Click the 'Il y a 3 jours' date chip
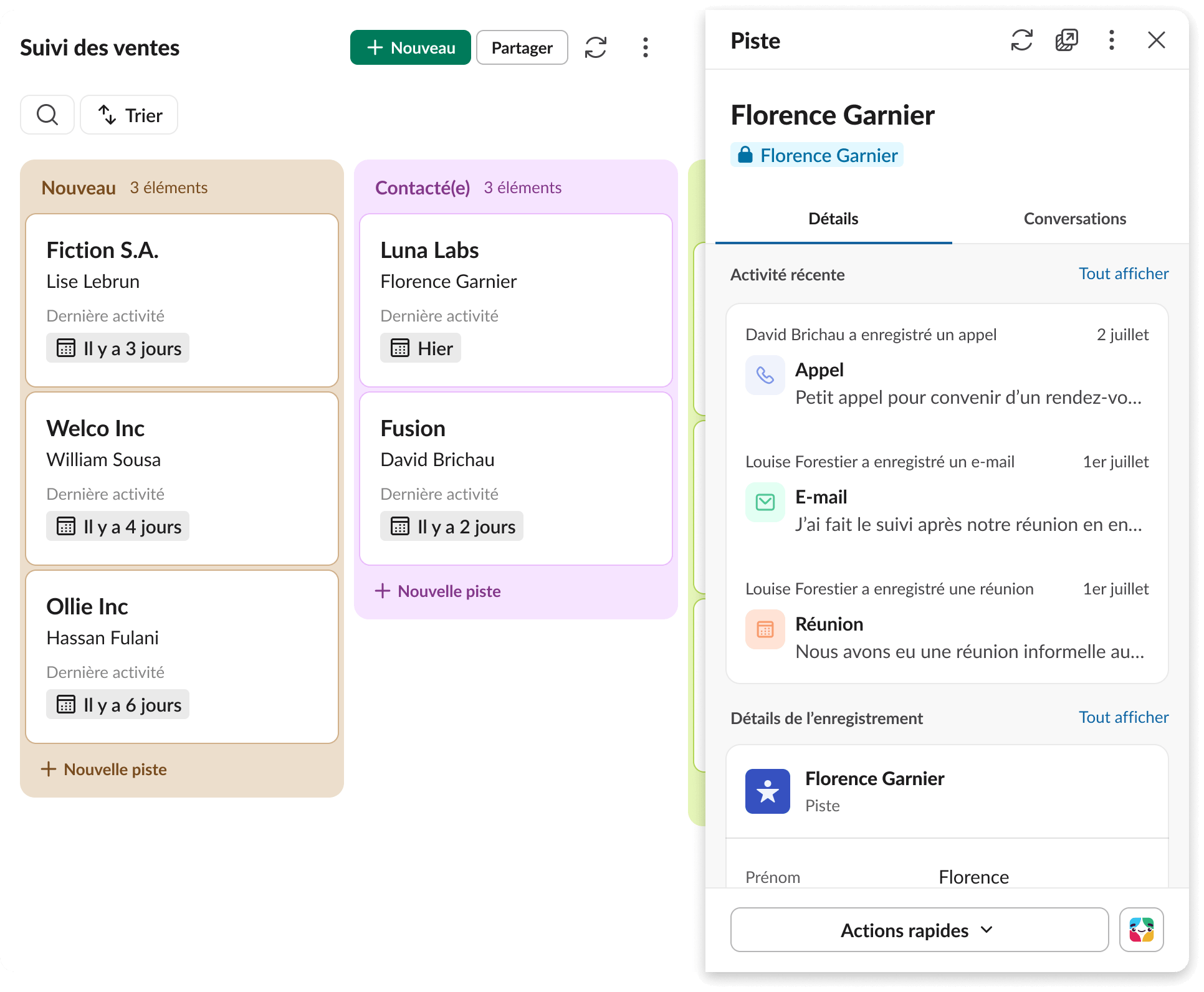Screen dimensions: 1204x992 [x=118, y=348]
